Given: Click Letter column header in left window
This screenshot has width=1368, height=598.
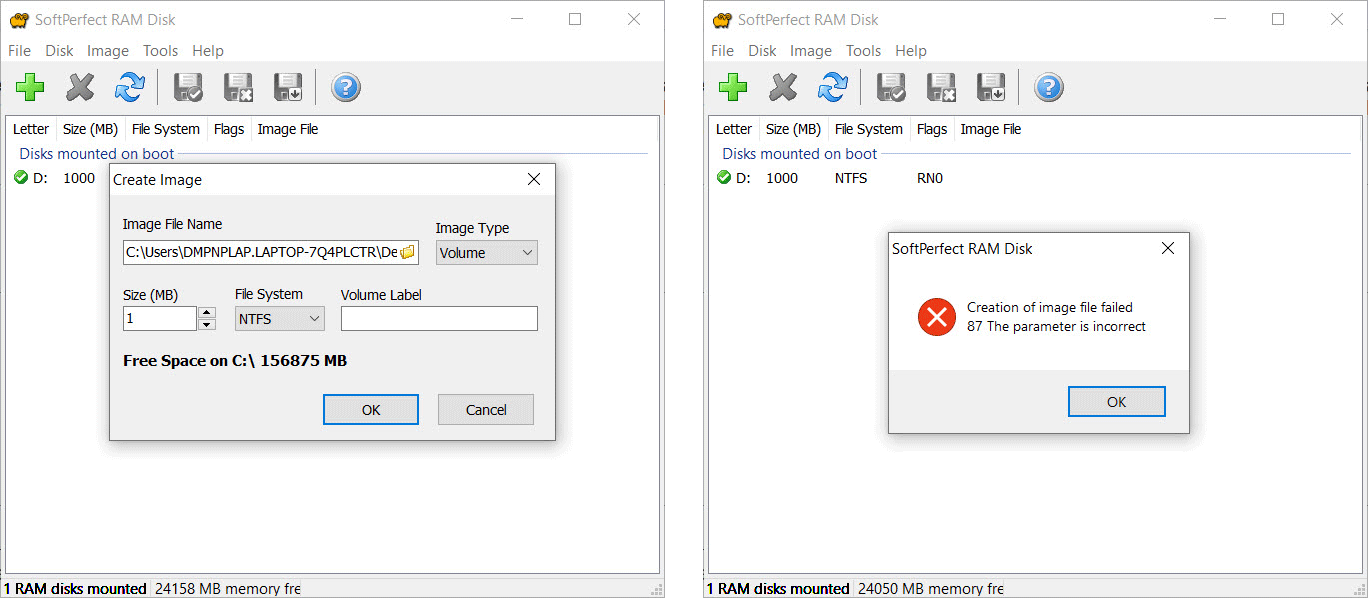Looking at the screenshot, I should (x=31, y=129).
